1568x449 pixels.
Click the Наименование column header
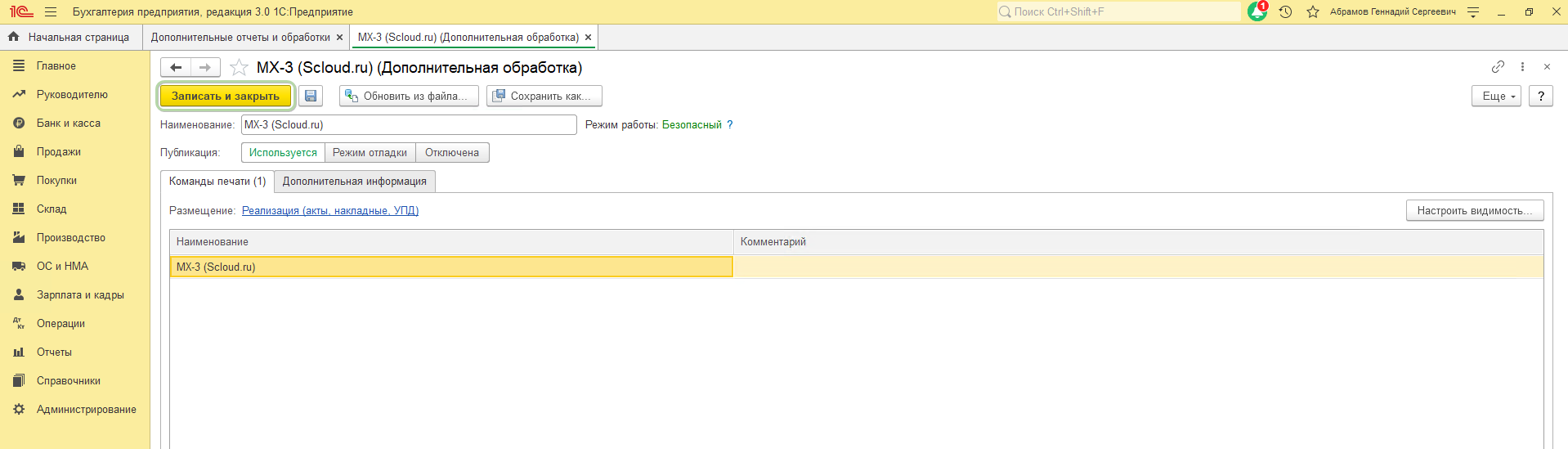451,241
